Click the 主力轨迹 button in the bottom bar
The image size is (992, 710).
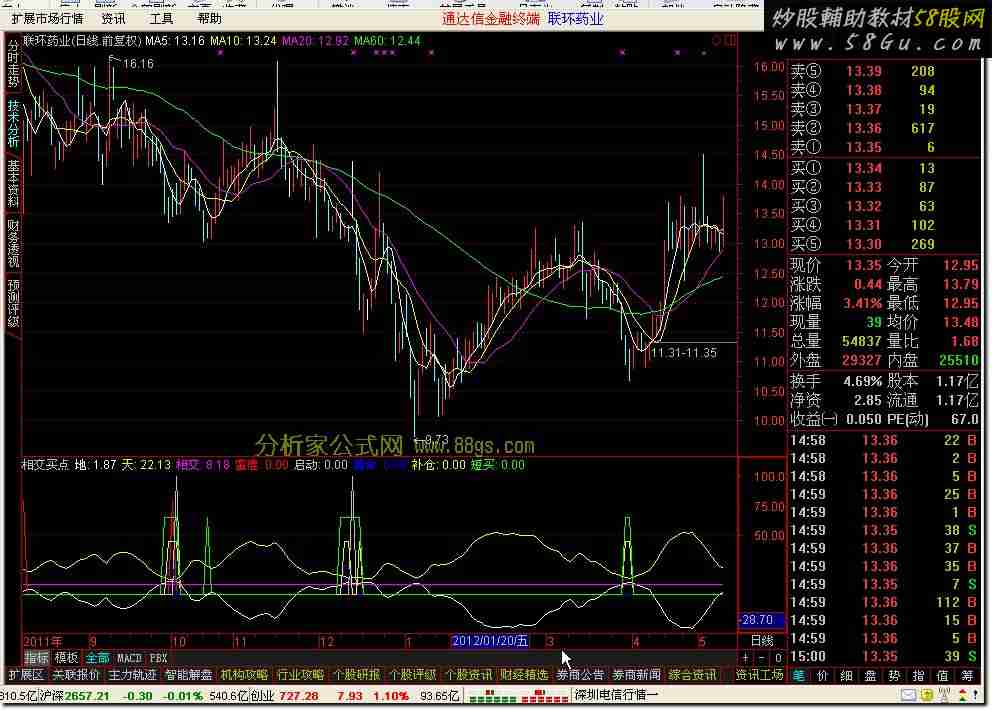pos(132,675)
